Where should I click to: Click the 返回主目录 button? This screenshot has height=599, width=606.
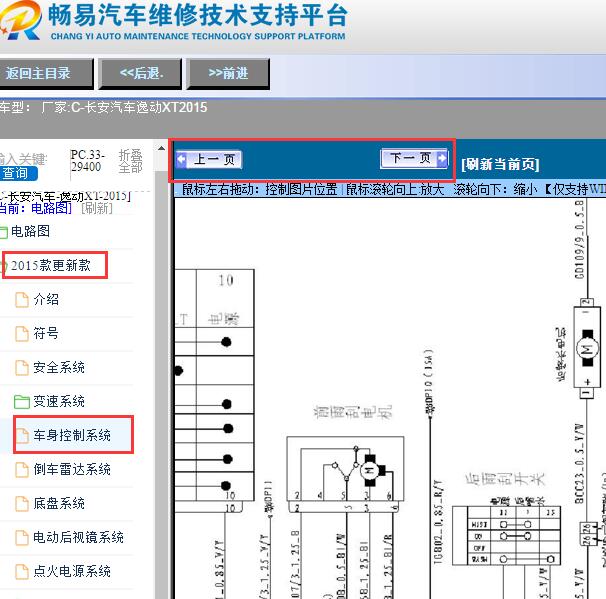[46, 73]
